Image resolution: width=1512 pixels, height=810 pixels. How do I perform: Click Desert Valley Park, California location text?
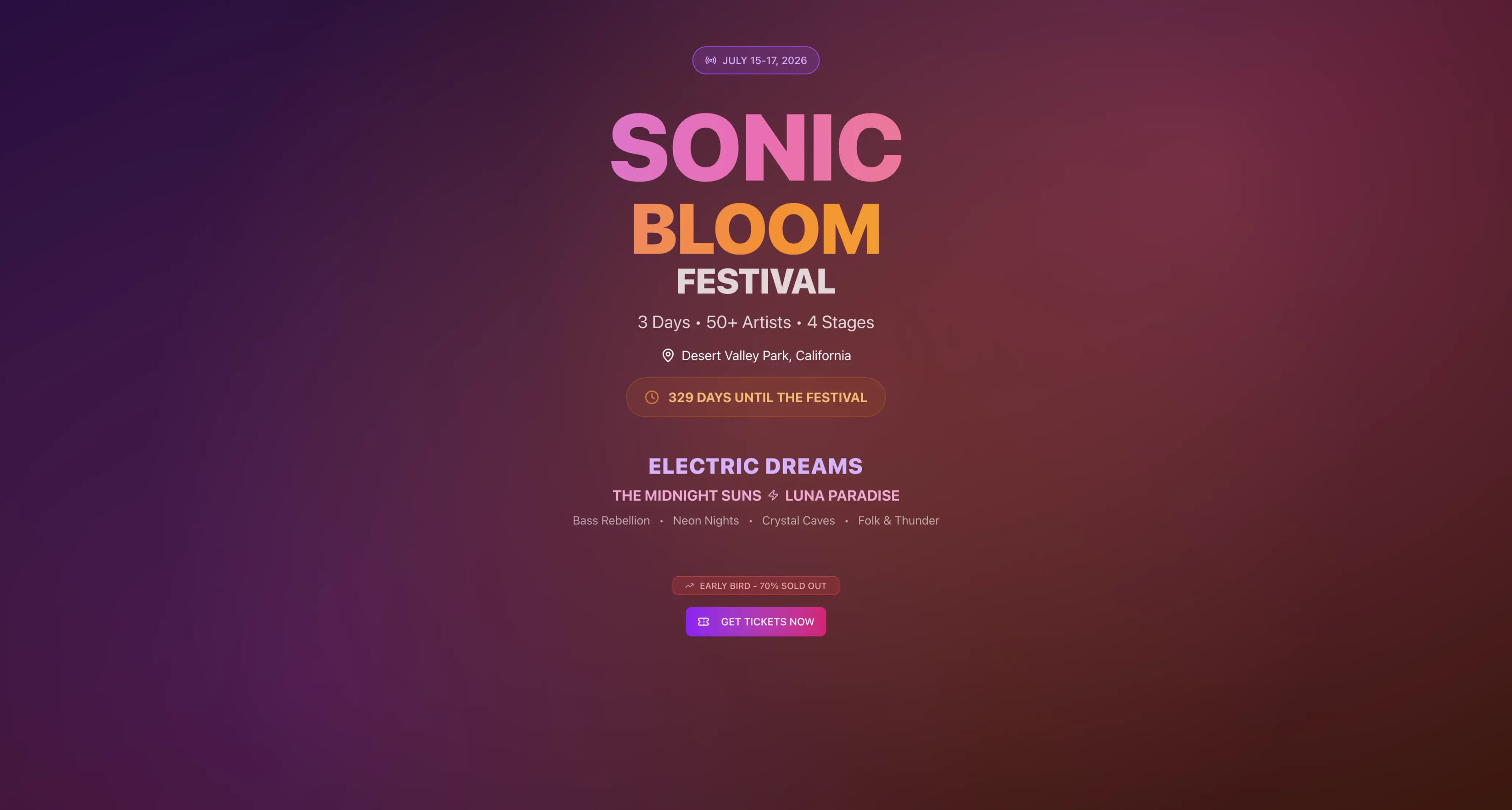pyautogui.click(x=765, y=355)
